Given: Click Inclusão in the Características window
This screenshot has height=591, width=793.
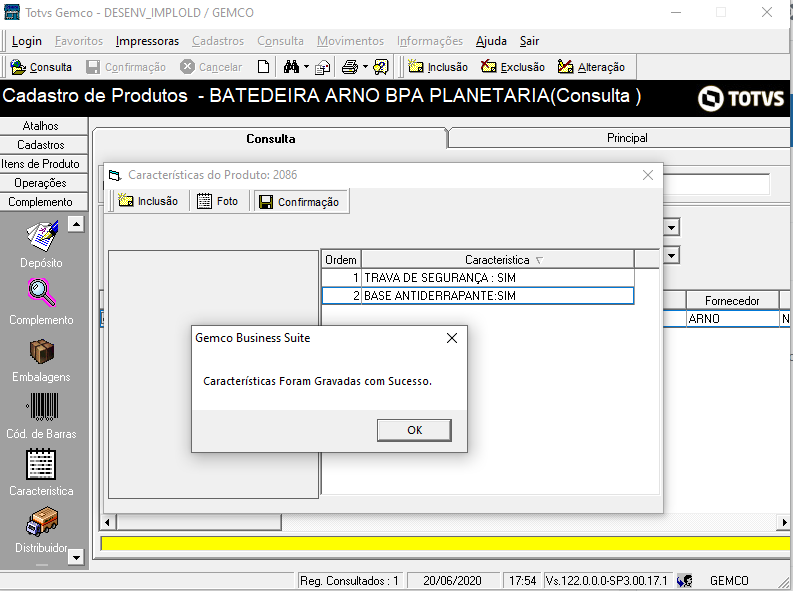Looking at the screenshot, I should pyautogui.click(x=148, y=201).
